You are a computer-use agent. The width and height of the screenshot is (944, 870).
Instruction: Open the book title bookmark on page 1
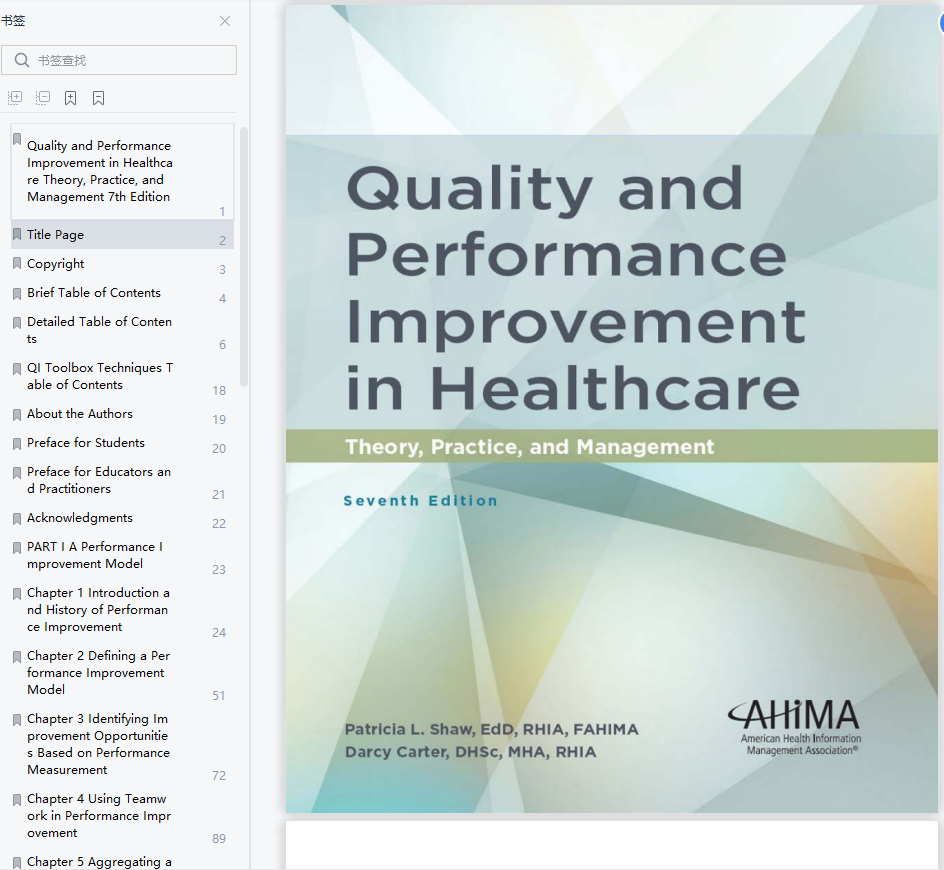pos(122,172)
